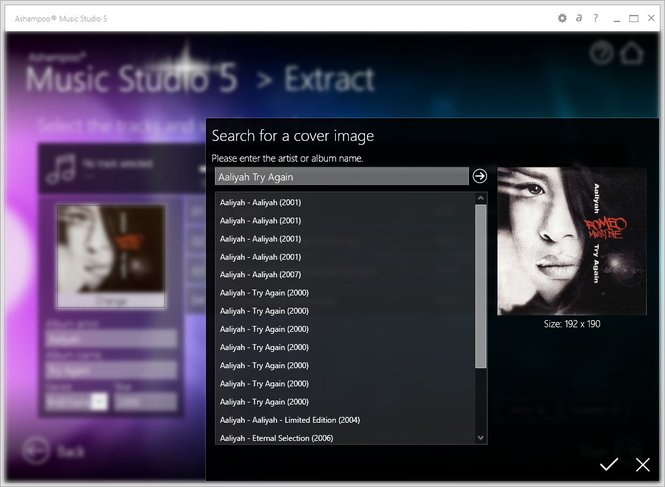Image resolution: width=665 pixels, height=487 pixels.
Task: Close the Ashampoo Music Studio 5 window
Action: (651, 18)
